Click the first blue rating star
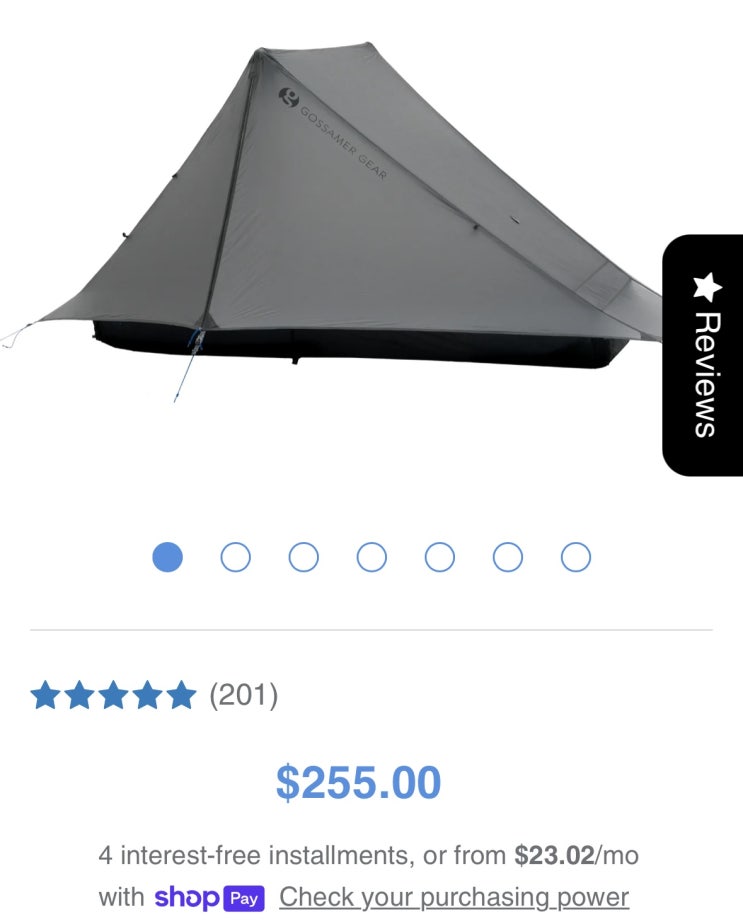The height and width of the screenshot is (924, 743). point(45,695)
